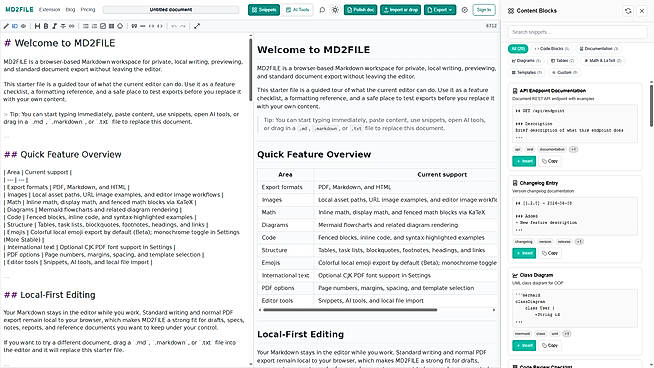
Task: Copy the Class Diagram snippet
Action: pos(550,345)
